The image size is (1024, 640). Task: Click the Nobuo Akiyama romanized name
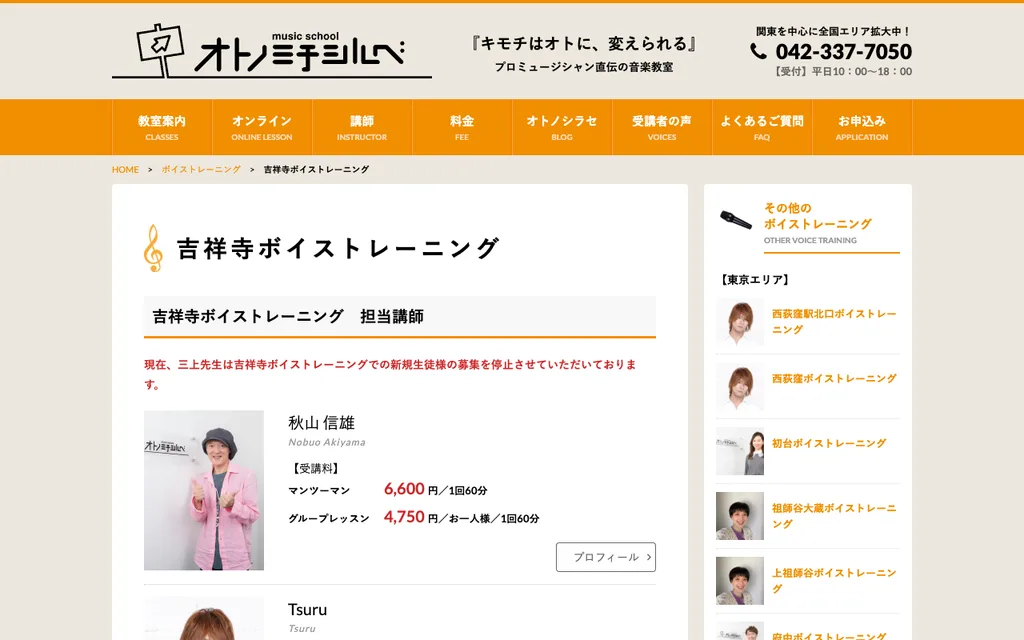pos(327,442)
